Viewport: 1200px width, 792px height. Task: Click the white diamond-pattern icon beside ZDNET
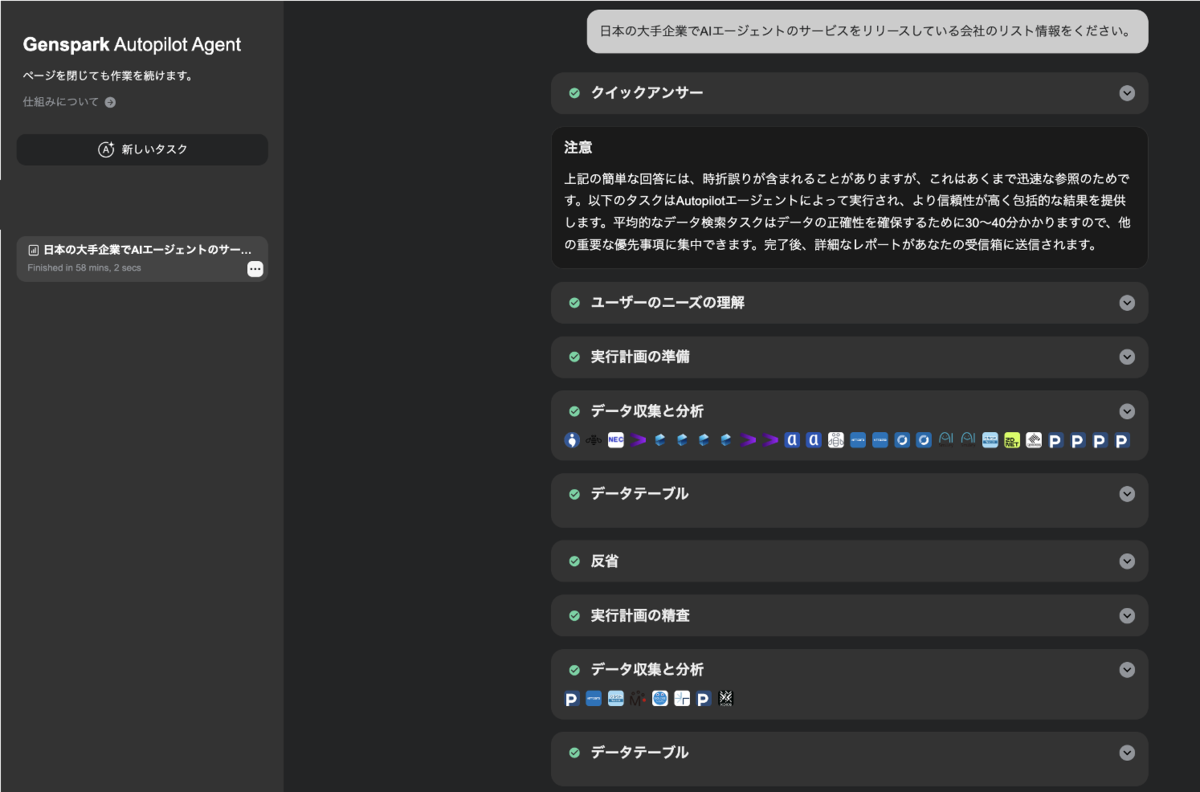pyautogui.click(x=1034, y=440)
